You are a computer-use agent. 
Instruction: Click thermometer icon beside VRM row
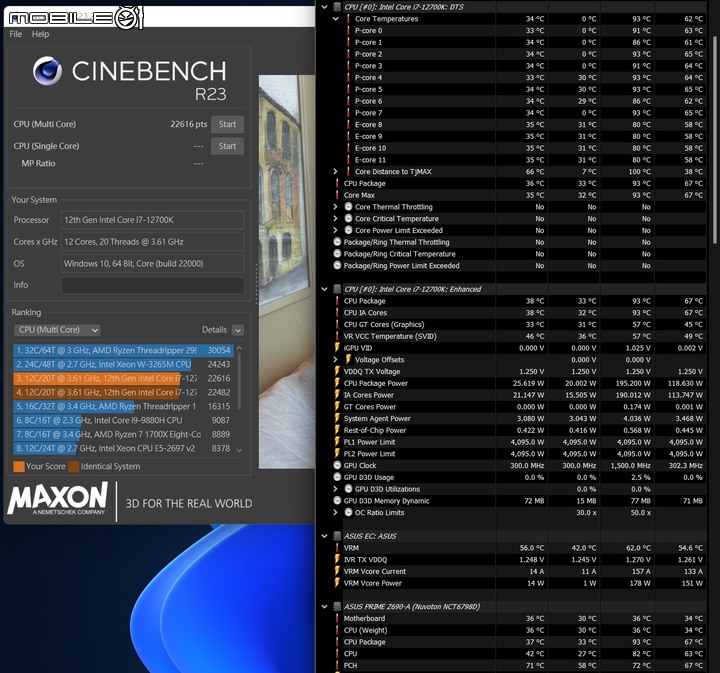click(x=337, y=548)
